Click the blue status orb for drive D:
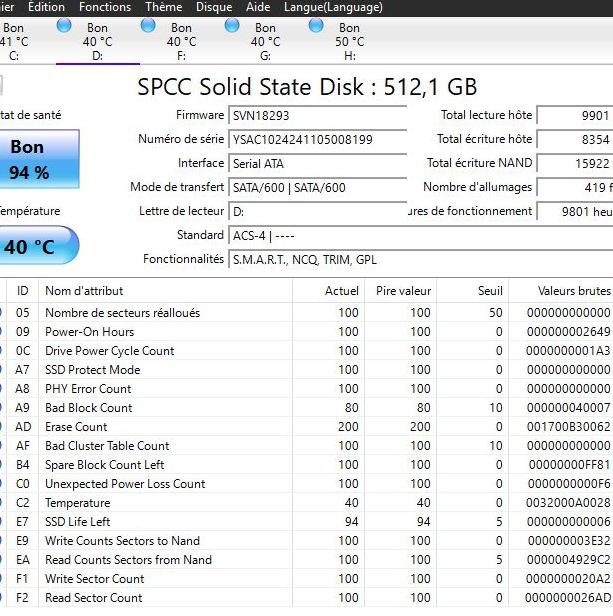This screenshot has width=613, height=616. point(64,26)
